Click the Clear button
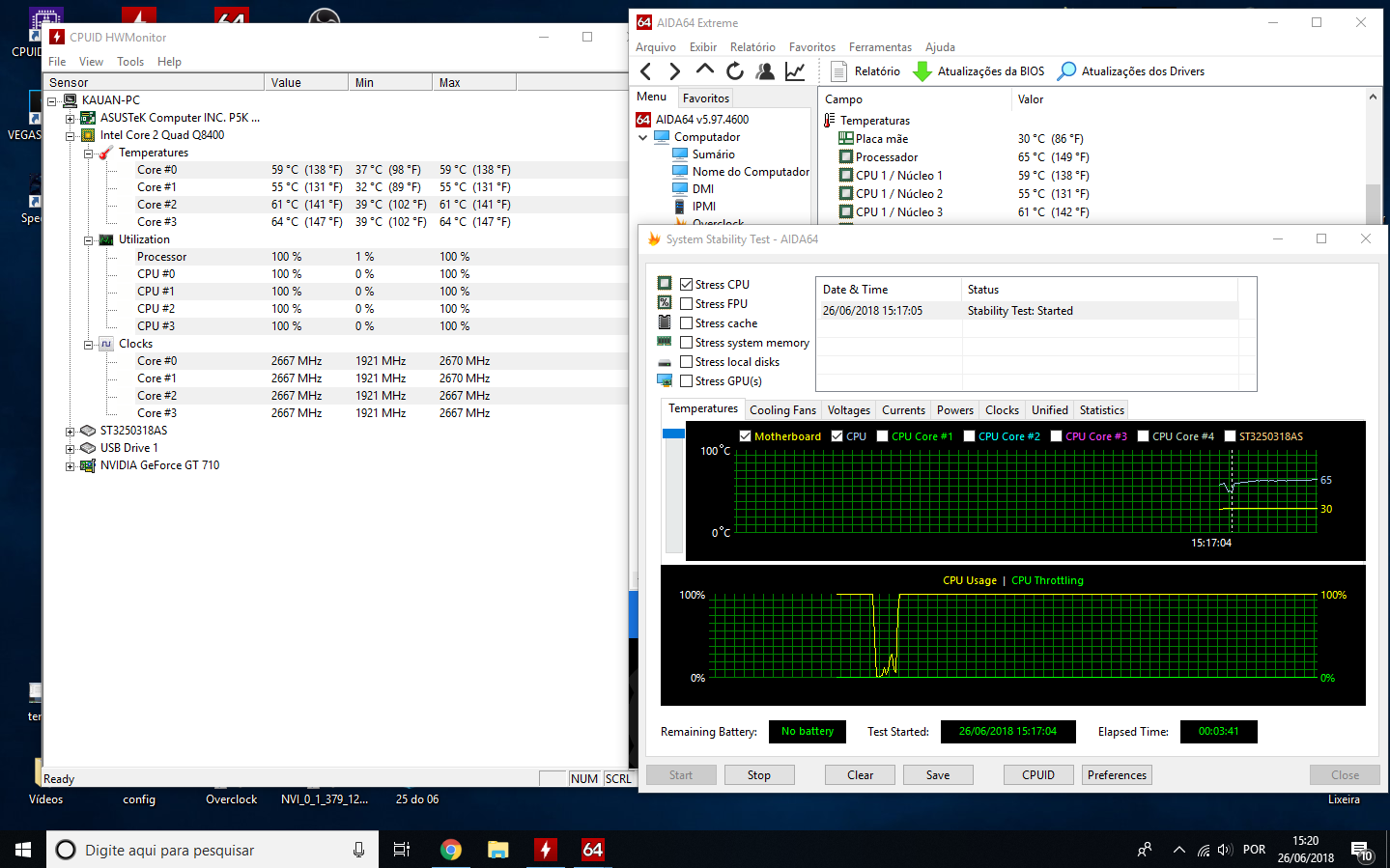This screenshot has width=1390, height=868. 860,775
